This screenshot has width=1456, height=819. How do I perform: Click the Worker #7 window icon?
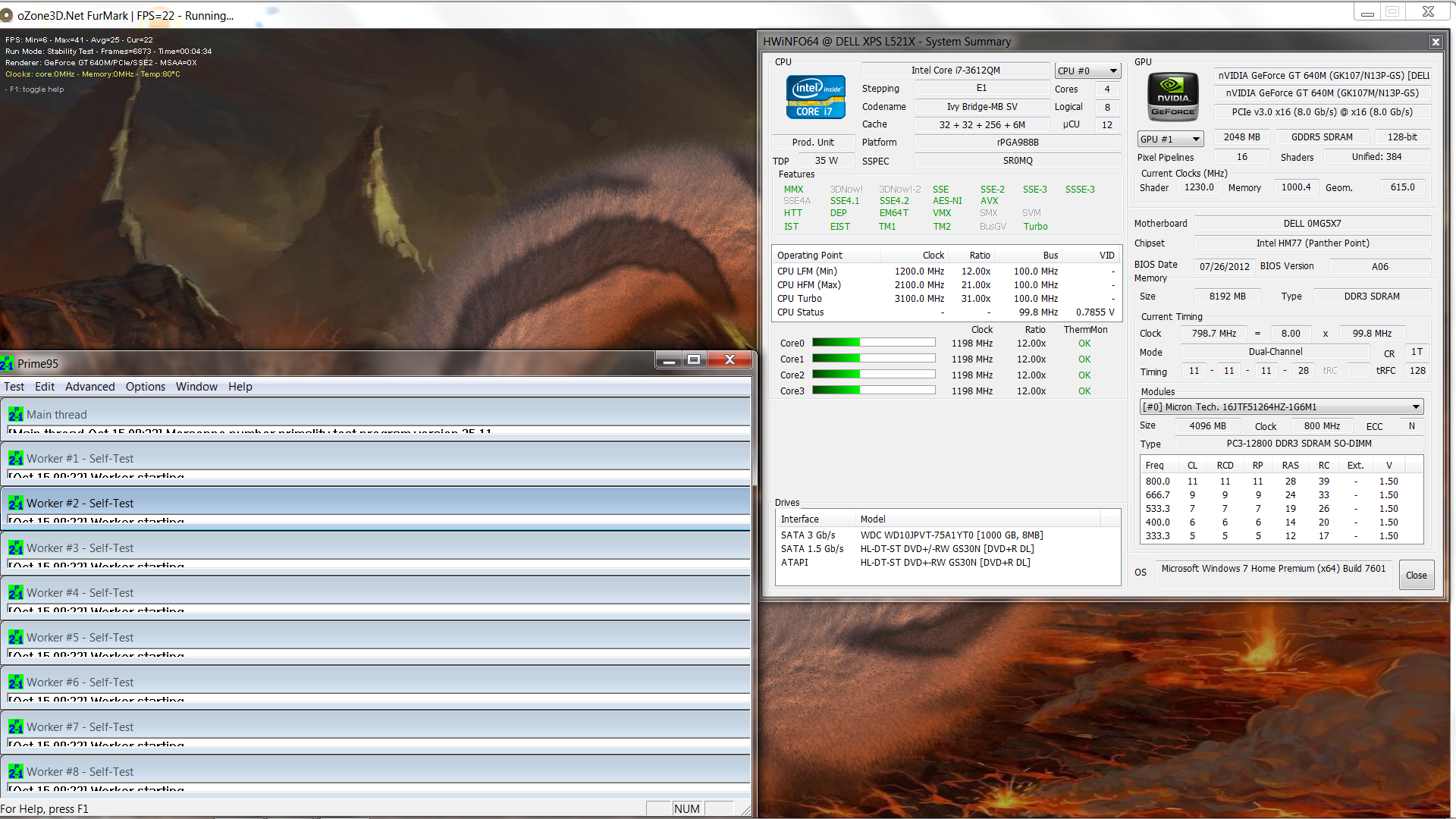[16, 726]
